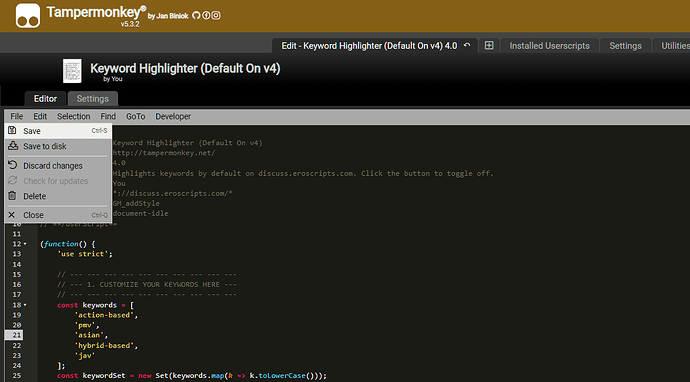Open Tampermonkey GitHub icon link
The image size is (690, 382).
196,15
